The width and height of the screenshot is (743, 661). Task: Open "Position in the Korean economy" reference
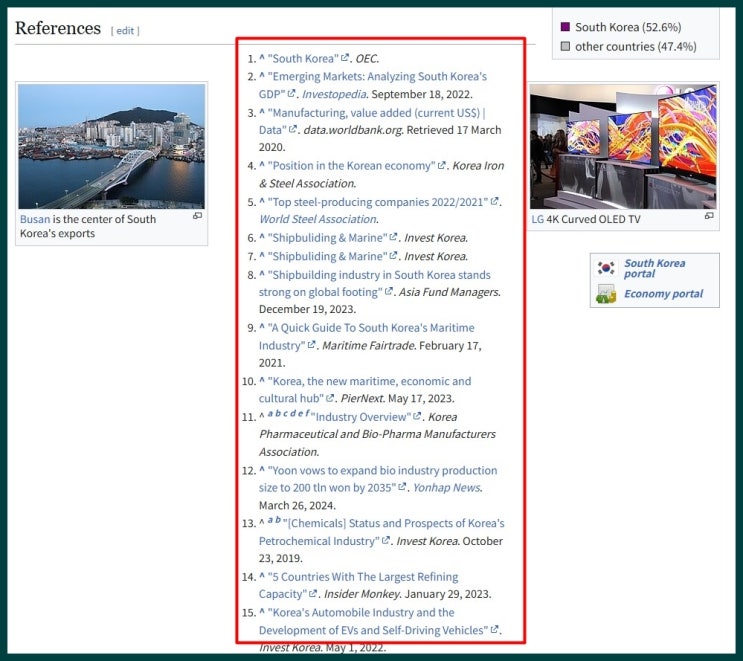[351, 166]
